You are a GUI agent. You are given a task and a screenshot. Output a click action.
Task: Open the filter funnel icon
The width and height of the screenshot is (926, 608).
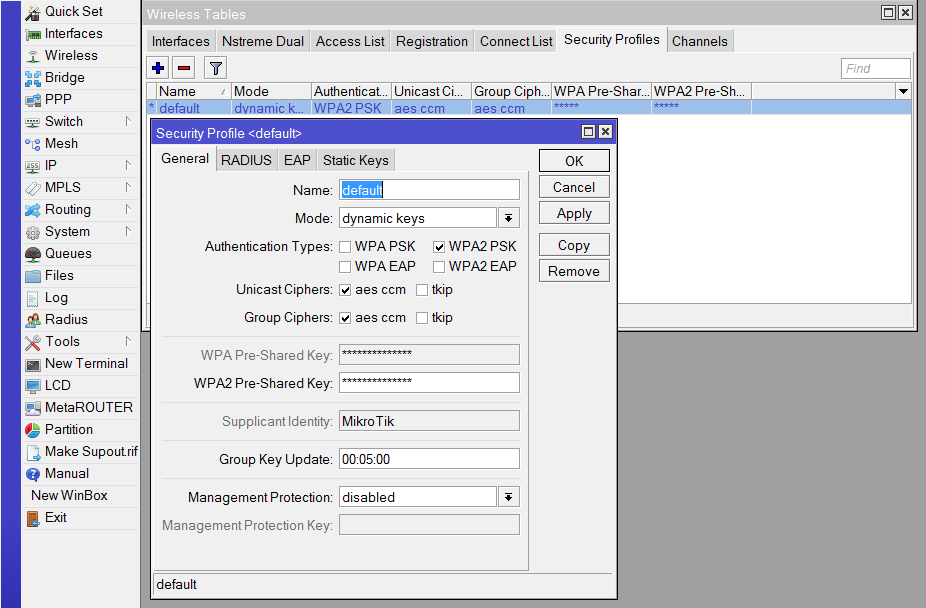click(216, 68)
